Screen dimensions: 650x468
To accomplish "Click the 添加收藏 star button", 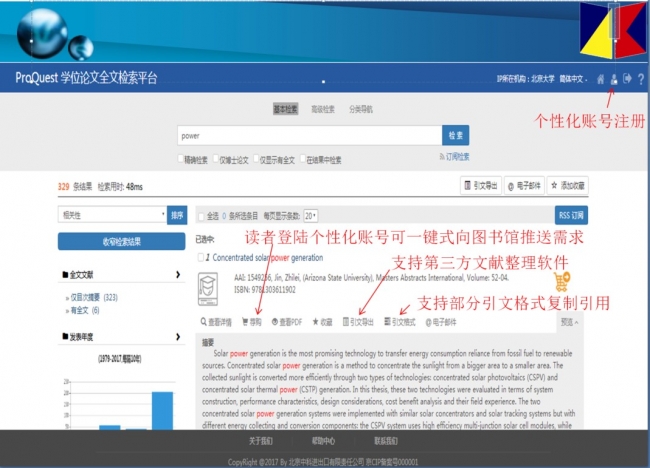I will click(568, 186).
